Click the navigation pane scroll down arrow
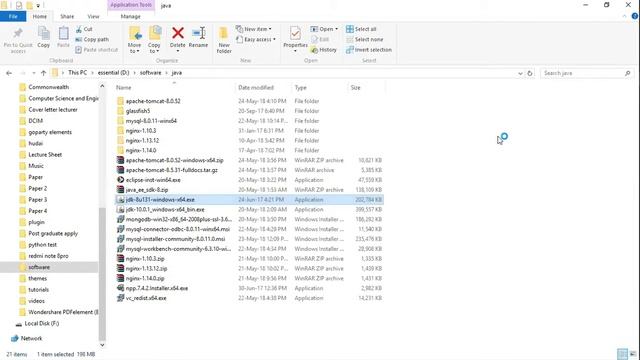Image resolution: width=640 pixels, height=360 pixels. (102, 345)
